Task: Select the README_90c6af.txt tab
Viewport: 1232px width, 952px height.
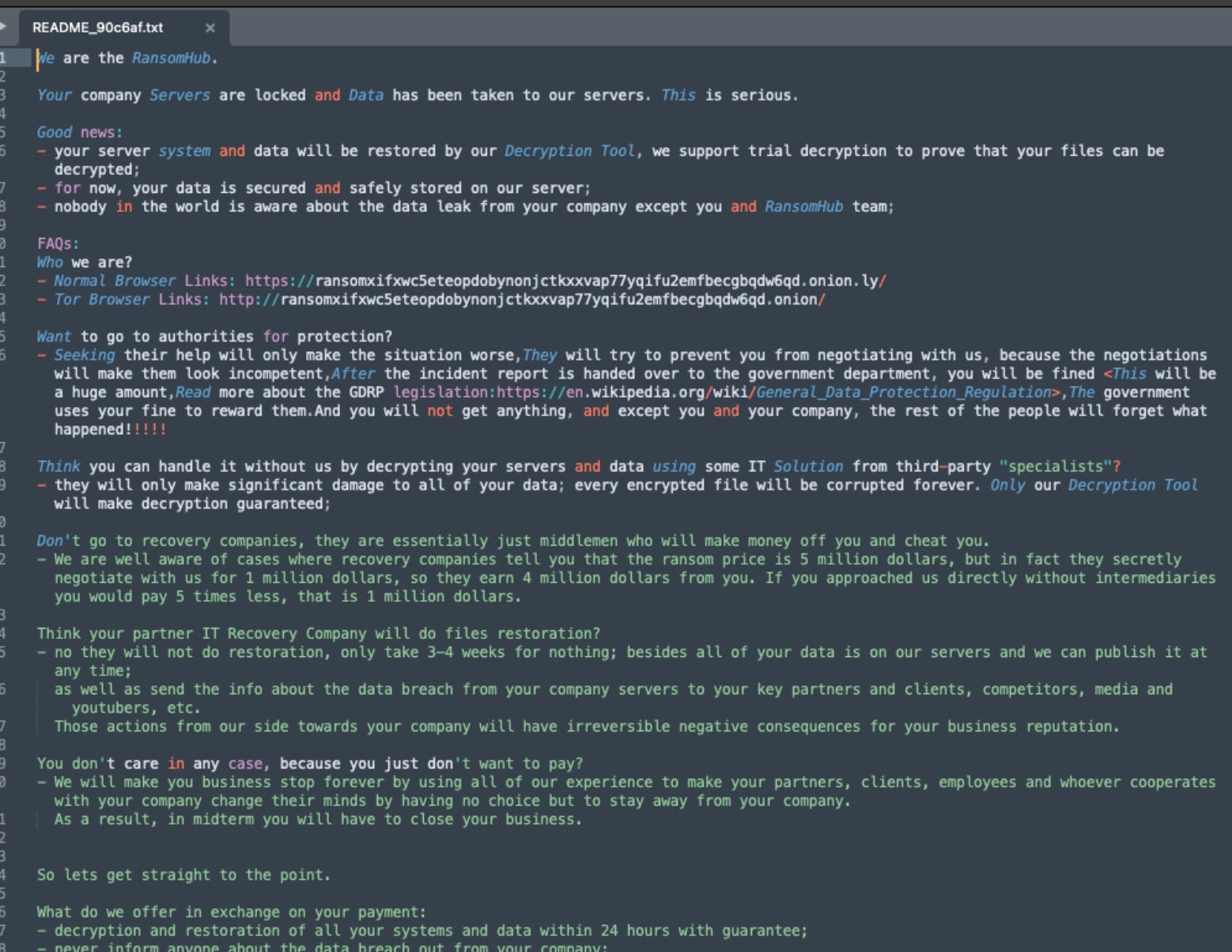Action: pyautogui.click(x=97, y=28)
